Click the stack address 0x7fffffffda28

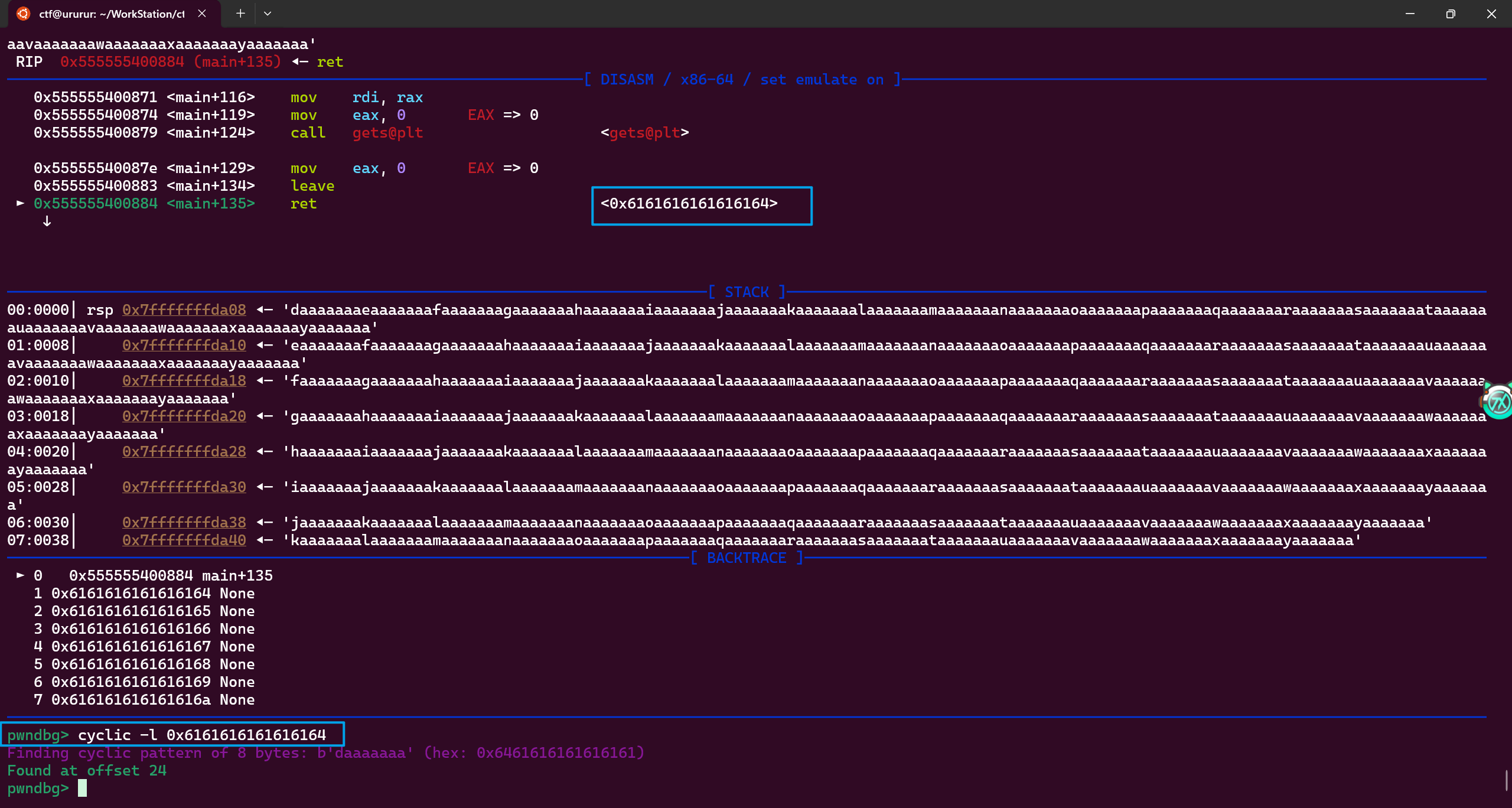click(184, 452)
